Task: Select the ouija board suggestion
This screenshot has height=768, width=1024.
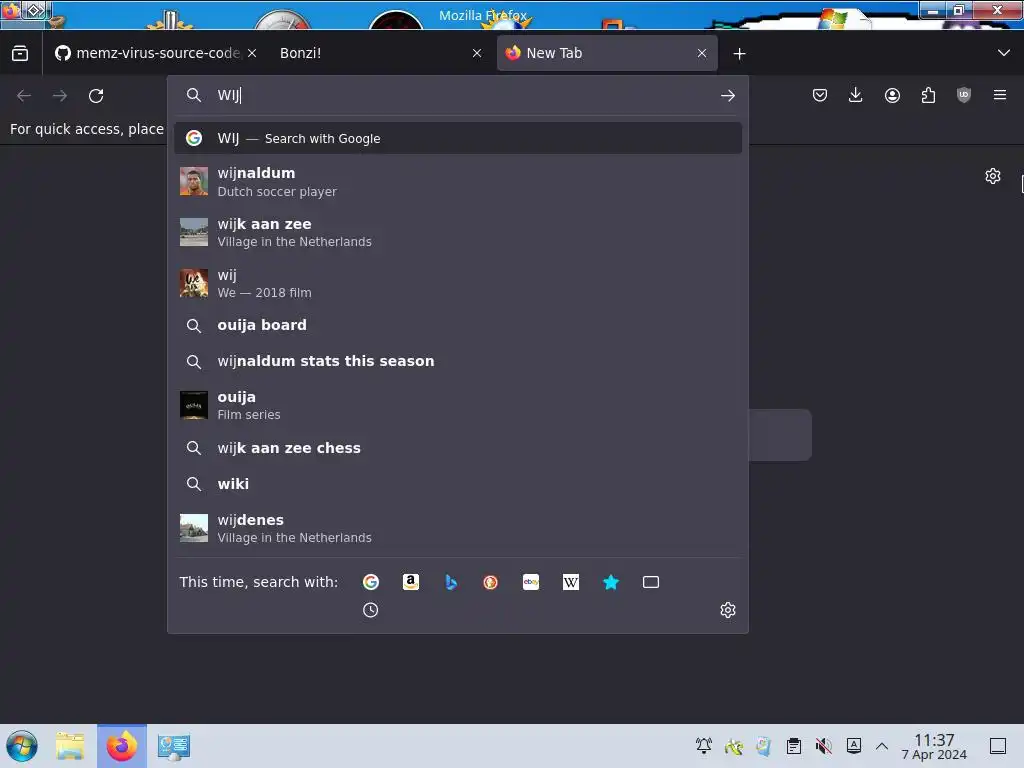Action: click(458, 325)
